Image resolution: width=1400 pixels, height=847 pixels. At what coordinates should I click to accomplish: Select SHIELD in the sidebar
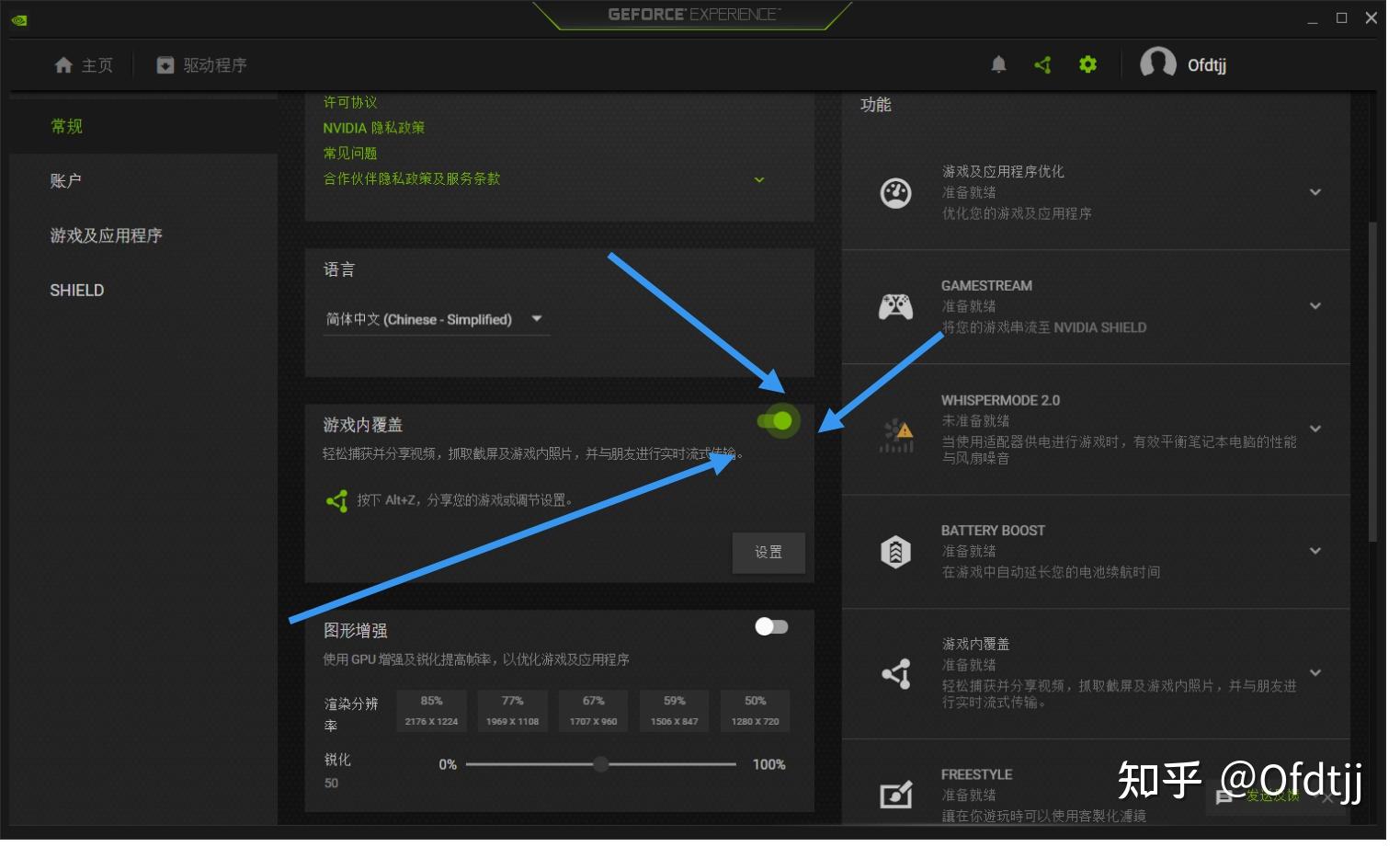[143, 291]
